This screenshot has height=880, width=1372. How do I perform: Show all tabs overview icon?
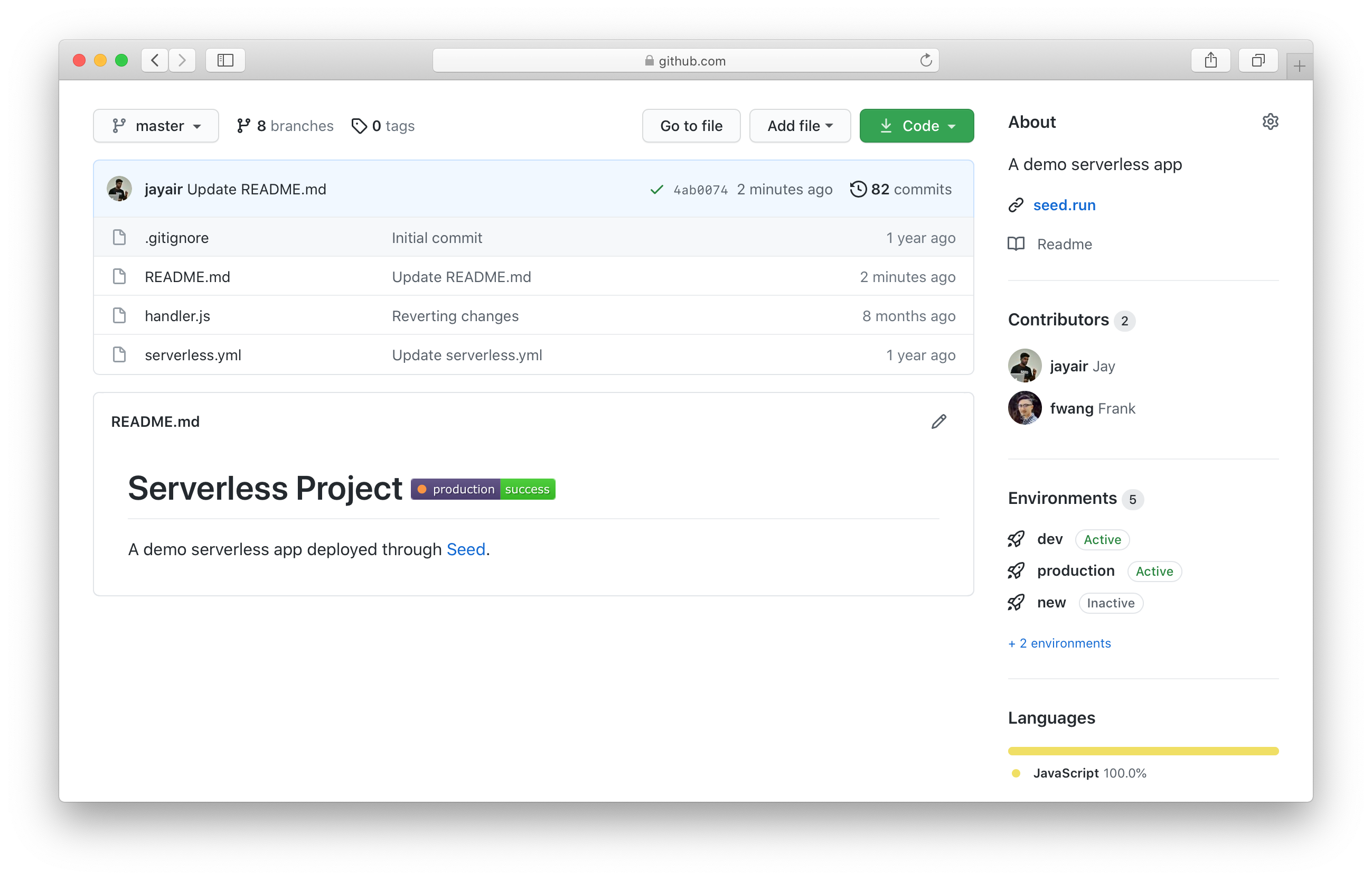point(1258,61)
